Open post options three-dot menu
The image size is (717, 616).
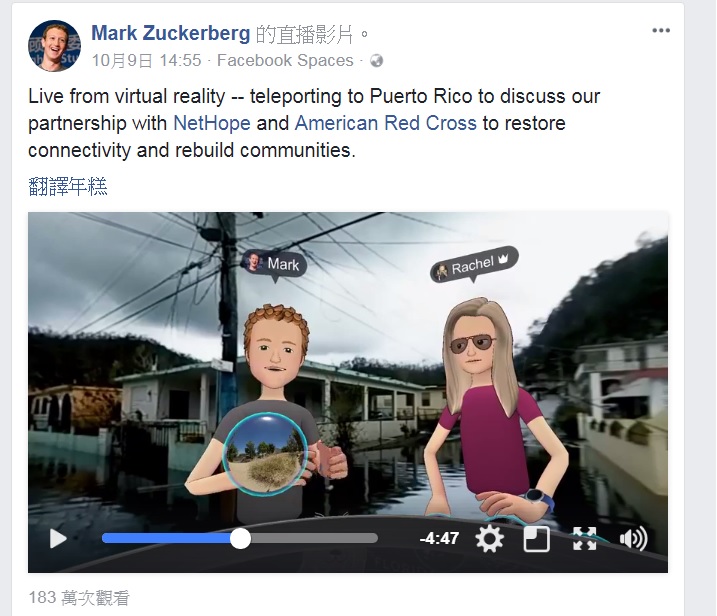click(x=661, y=31)
